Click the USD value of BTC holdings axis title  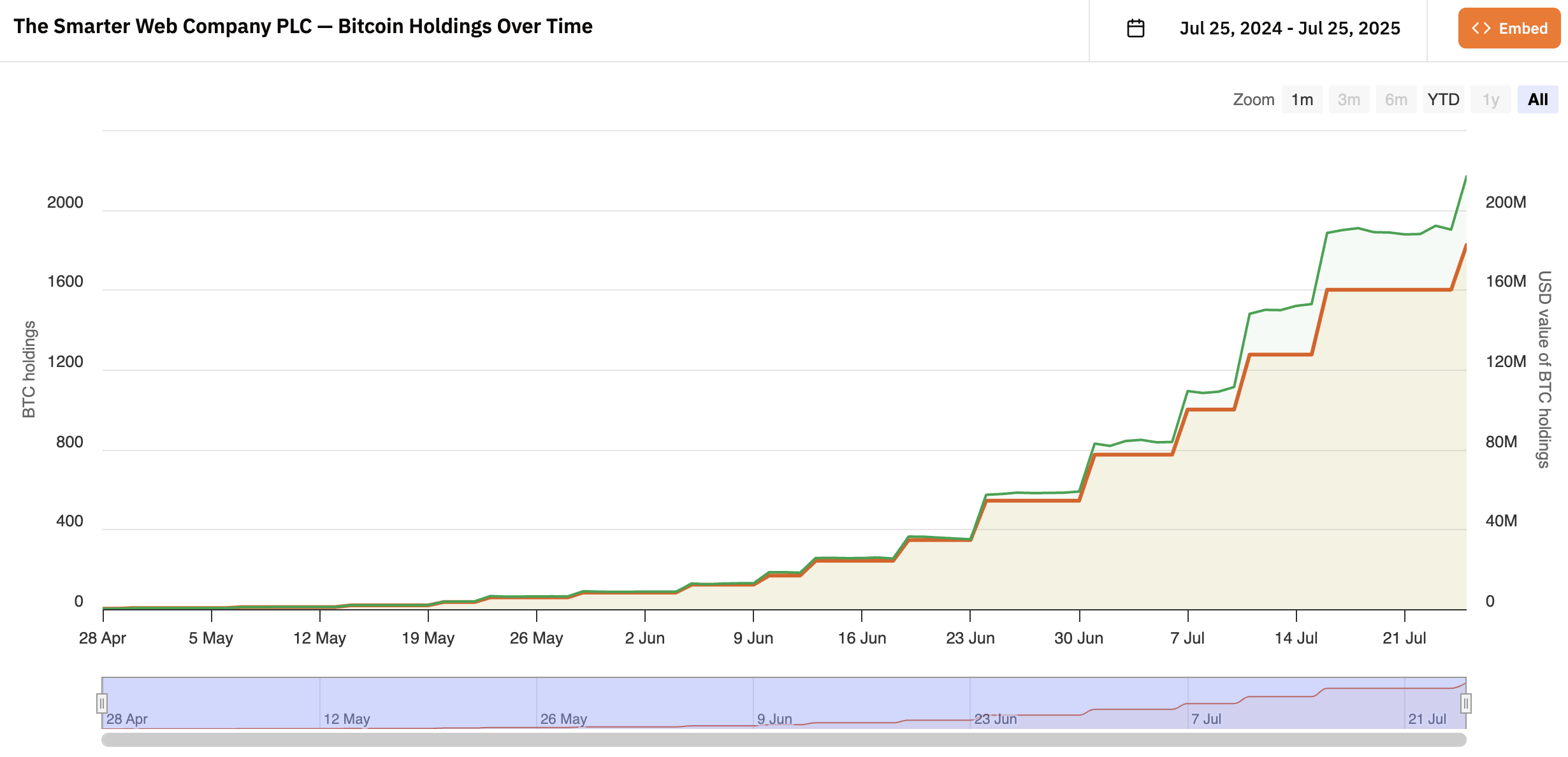(1543, 370)
